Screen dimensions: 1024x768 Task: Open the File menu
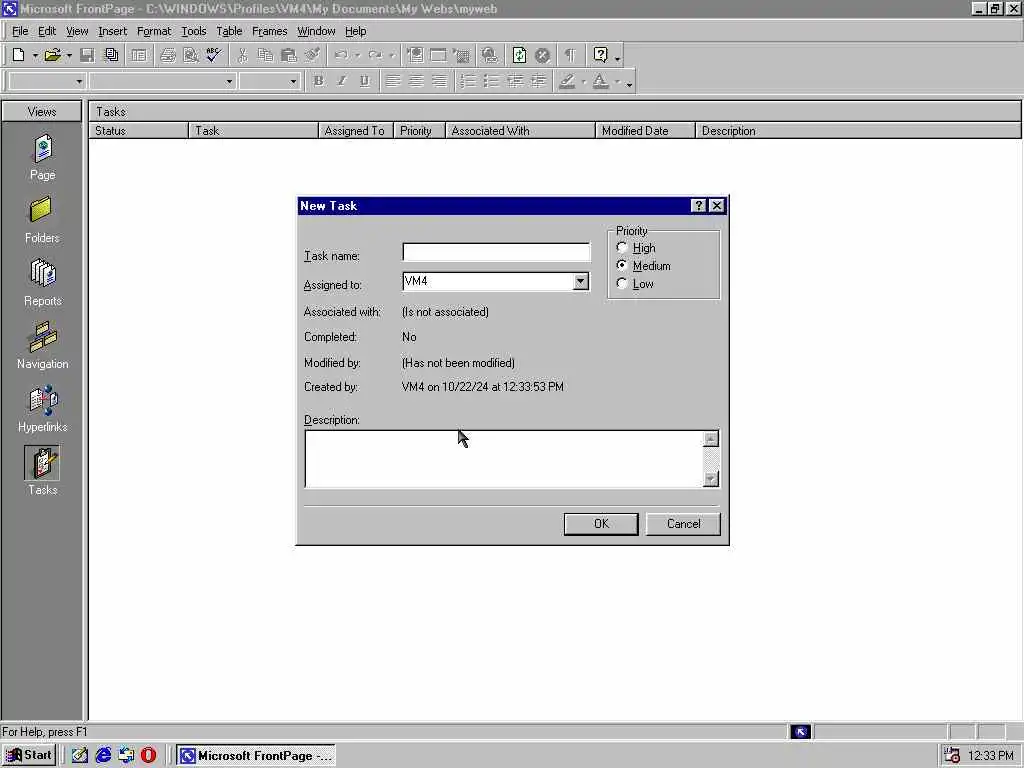tap(20, 31)
